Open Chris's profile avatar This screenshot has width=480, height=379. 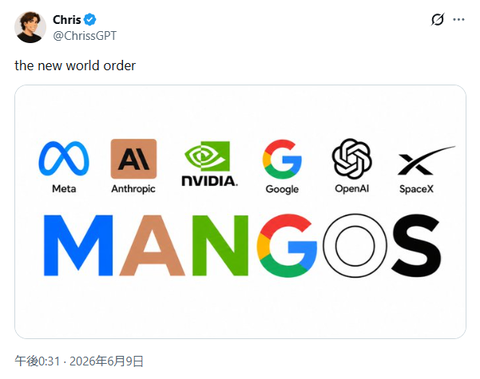(30, 27)
